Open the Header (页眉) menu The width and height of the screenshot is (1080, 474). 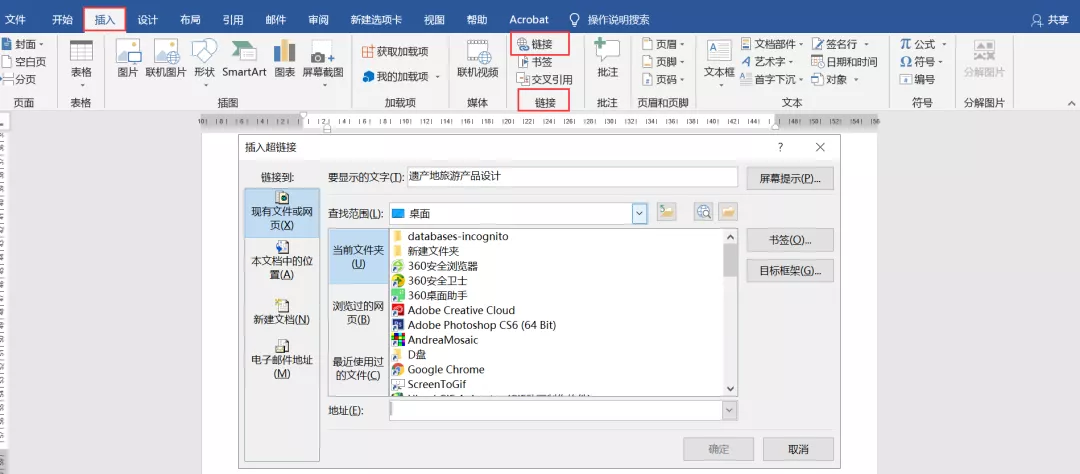tap(663, 44)
